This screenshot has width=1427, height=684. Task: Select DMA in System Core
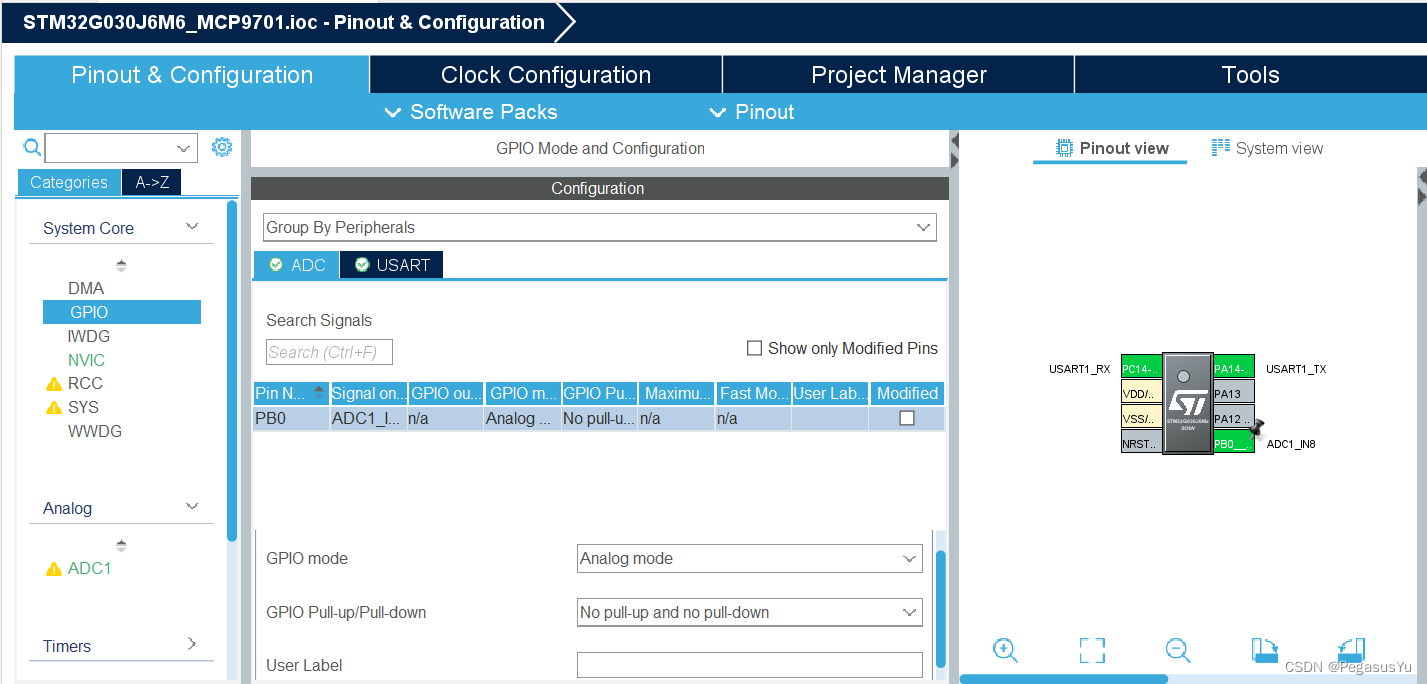tap(86, 288)
